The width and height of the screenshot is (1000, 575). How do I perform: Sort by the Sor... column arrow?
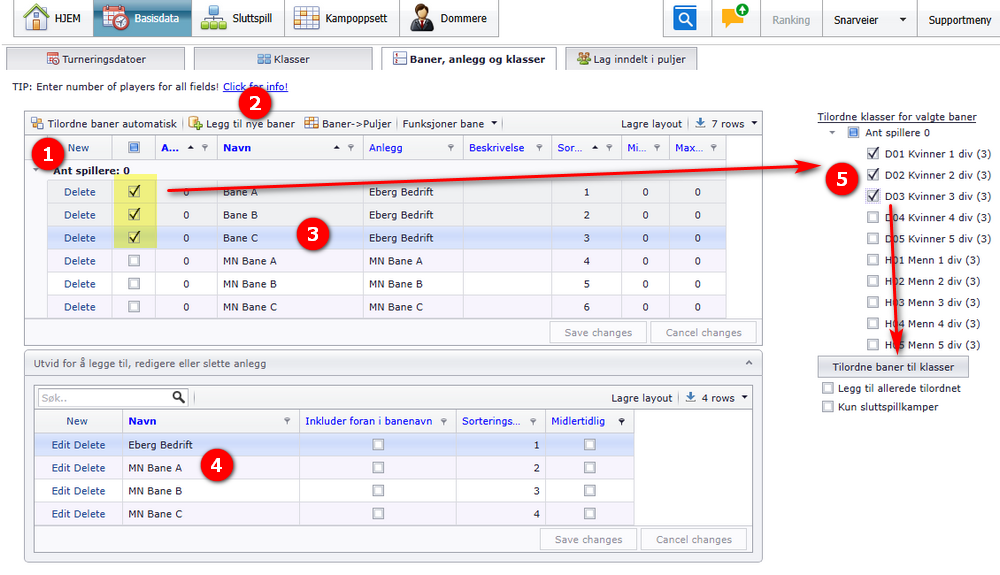pyautogui.click(x=594, y=148)
